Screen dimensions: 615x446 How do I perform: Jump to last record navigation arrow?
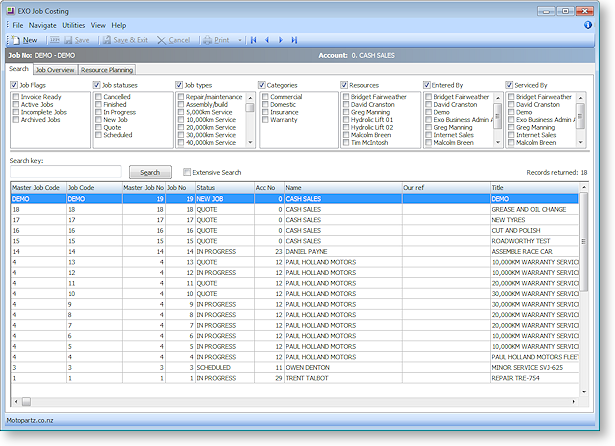tap(293, 39)
